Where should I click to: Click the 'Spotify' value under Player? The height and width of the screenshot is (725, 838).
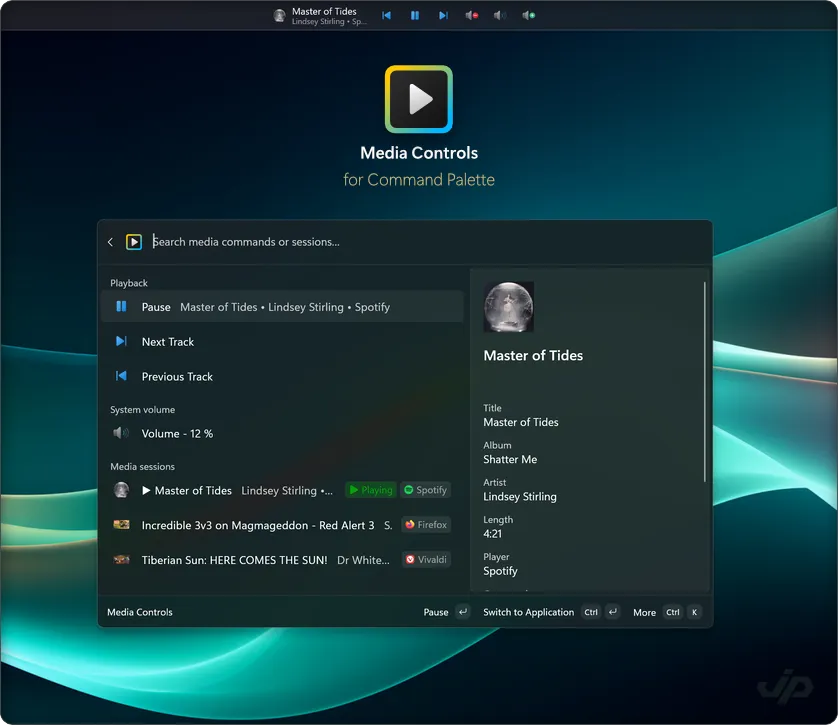pyautogui.click(x=500, y=571)
